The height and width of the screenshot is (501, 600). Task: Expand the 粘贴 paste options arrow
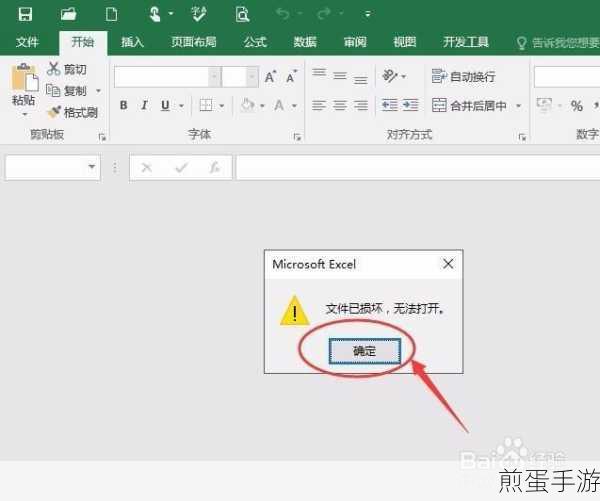(x=25, y=114)
